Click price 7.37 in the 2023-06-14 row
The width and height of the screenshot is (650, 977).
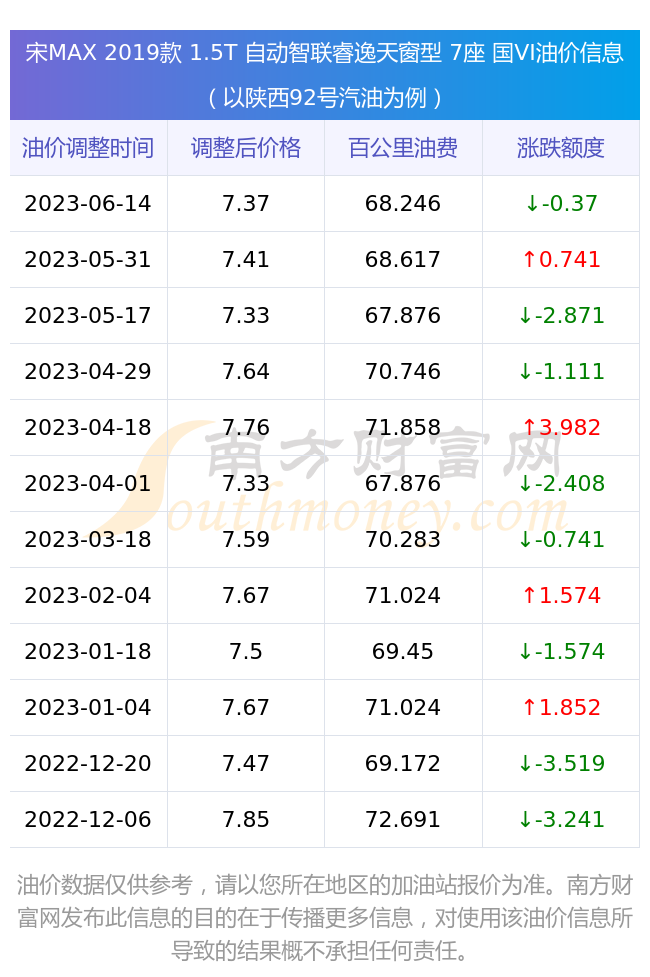(x=246, y=204)
